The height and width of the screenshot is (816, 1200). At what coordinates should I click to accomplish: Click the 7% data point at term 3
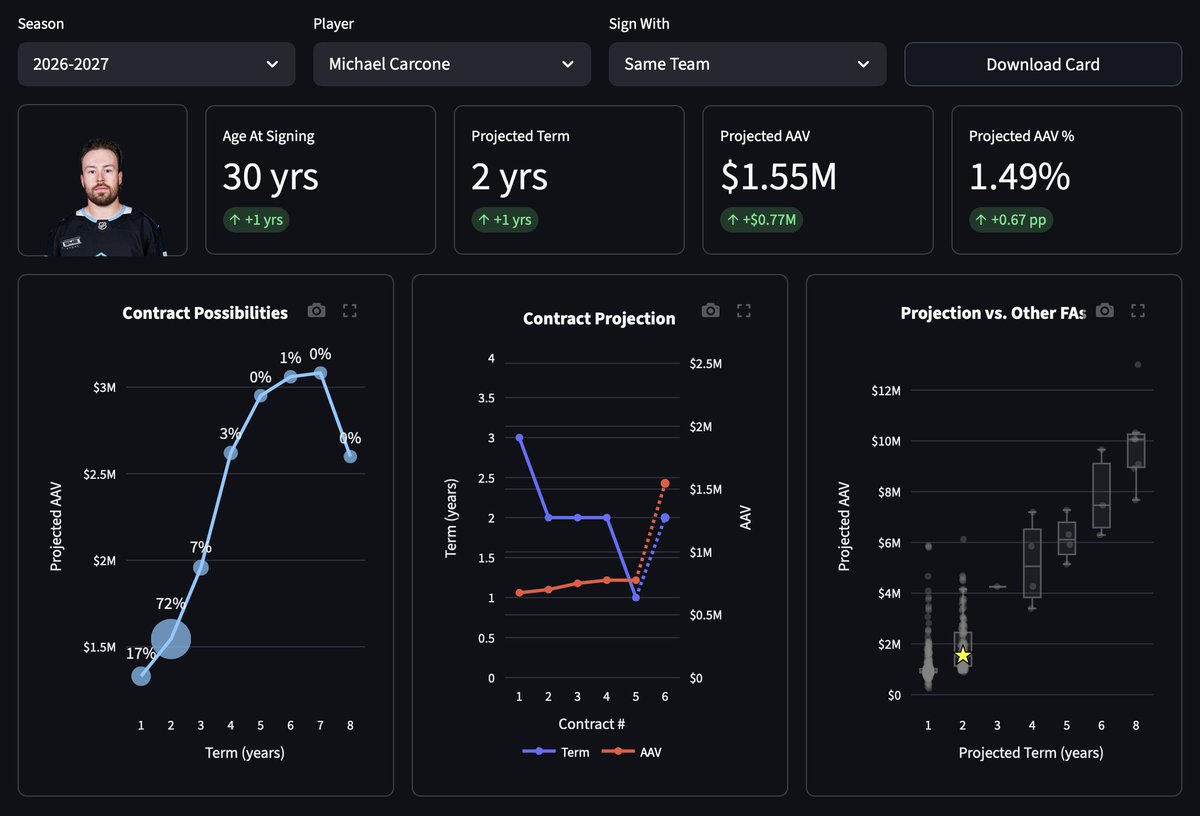point(201,567)
